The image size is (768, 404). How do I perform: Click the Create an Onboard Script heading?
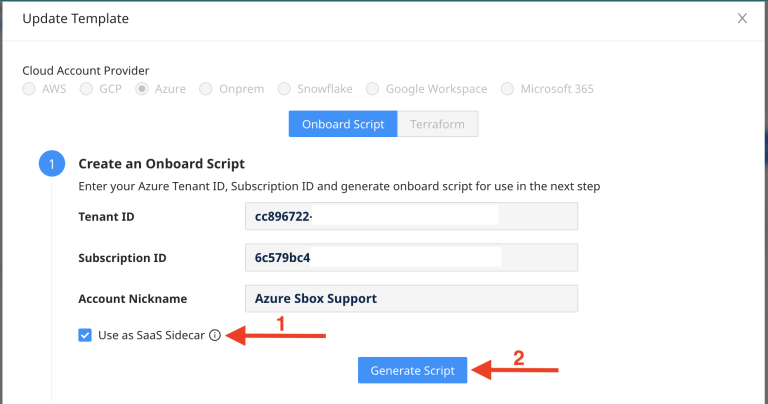click(x=161, y=163)
